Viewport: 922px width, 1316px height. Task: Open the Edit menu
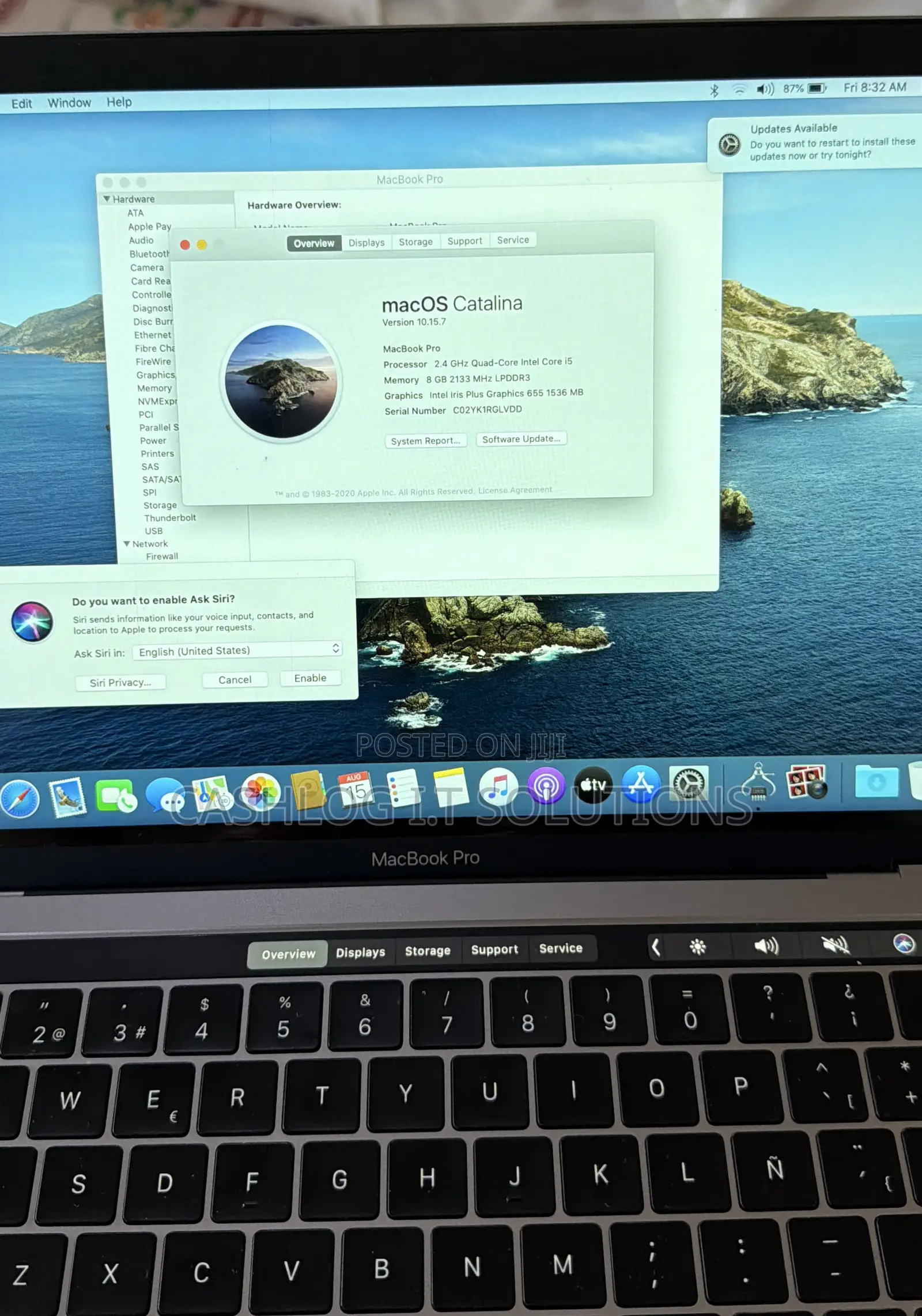(x=22, y=104)
